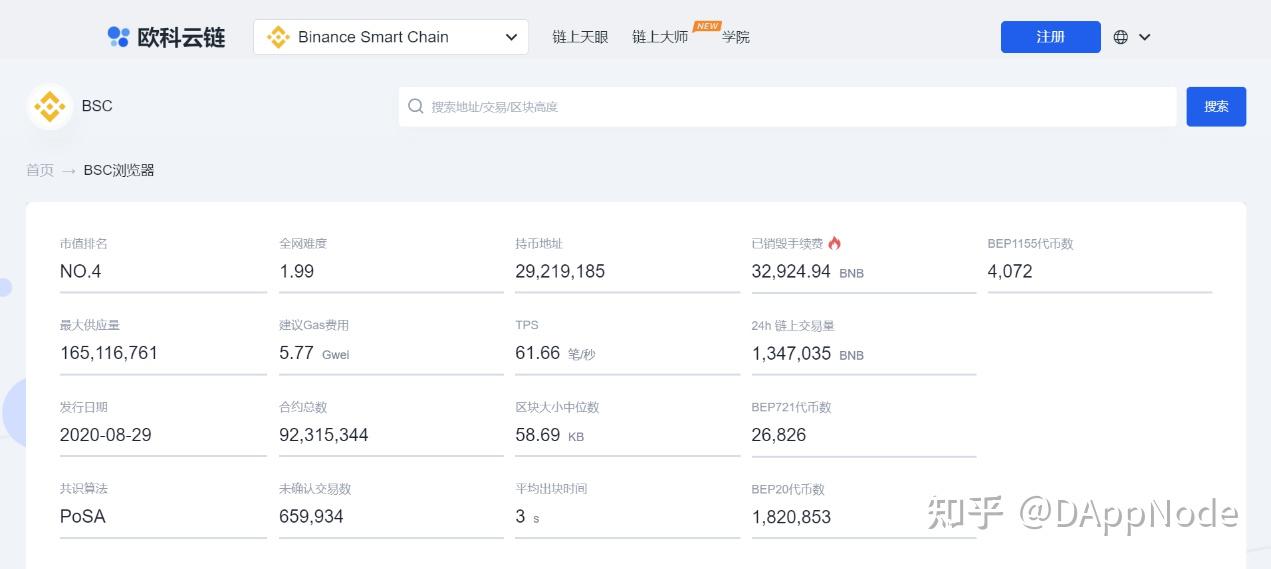Click the BSC coin logo
Screen dimensions: 1271x569
[x=49, y=106]
